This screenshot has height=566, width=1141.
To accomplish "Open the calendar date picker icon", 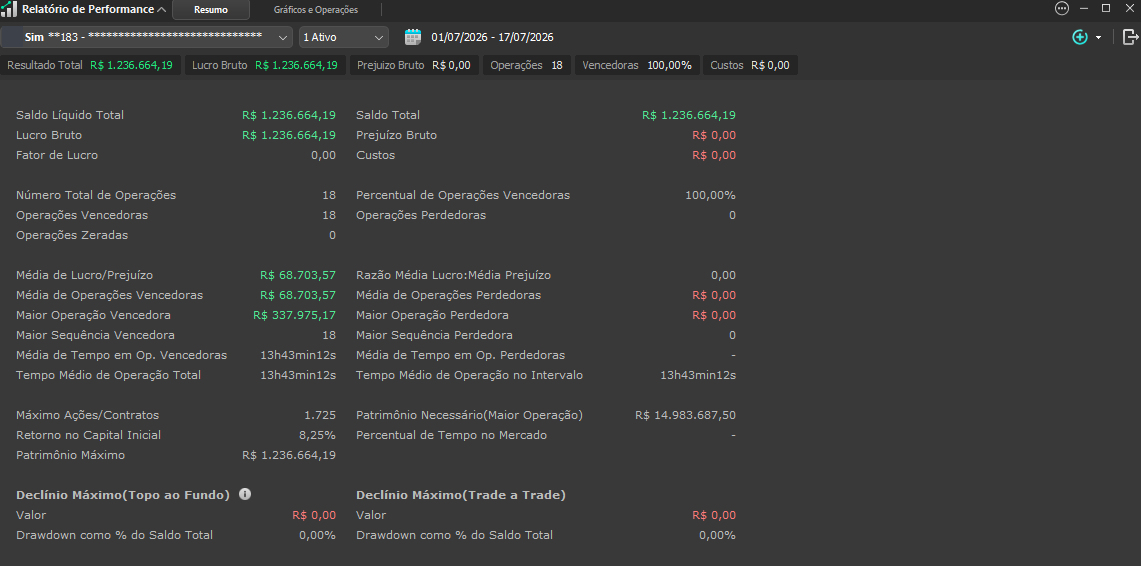I will pyautogui.click(x=413, y=37).
